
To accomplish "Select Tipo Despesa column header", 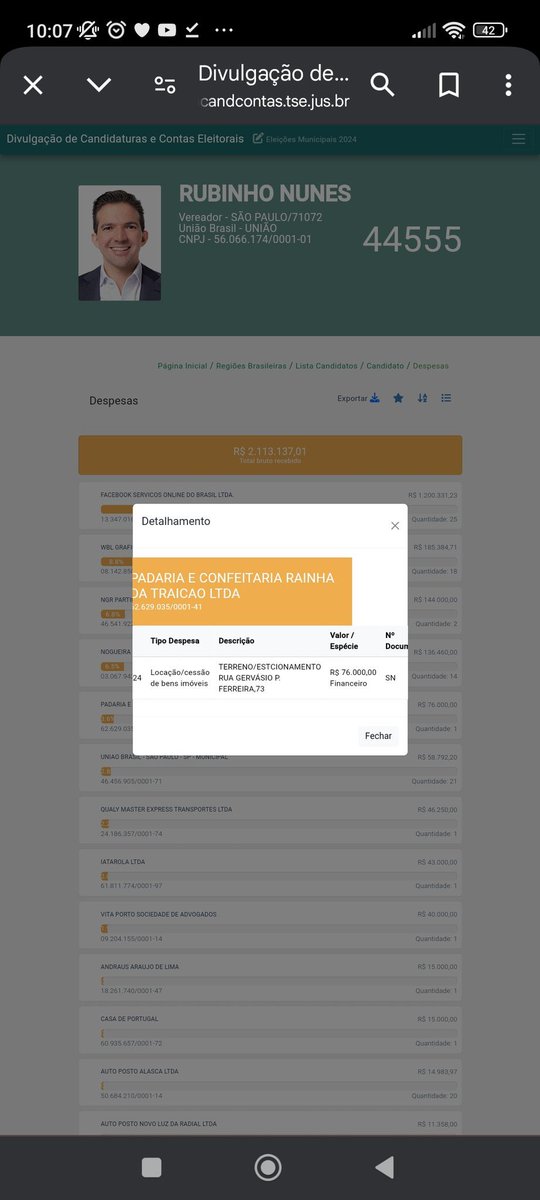I will (x=175, y=640).
